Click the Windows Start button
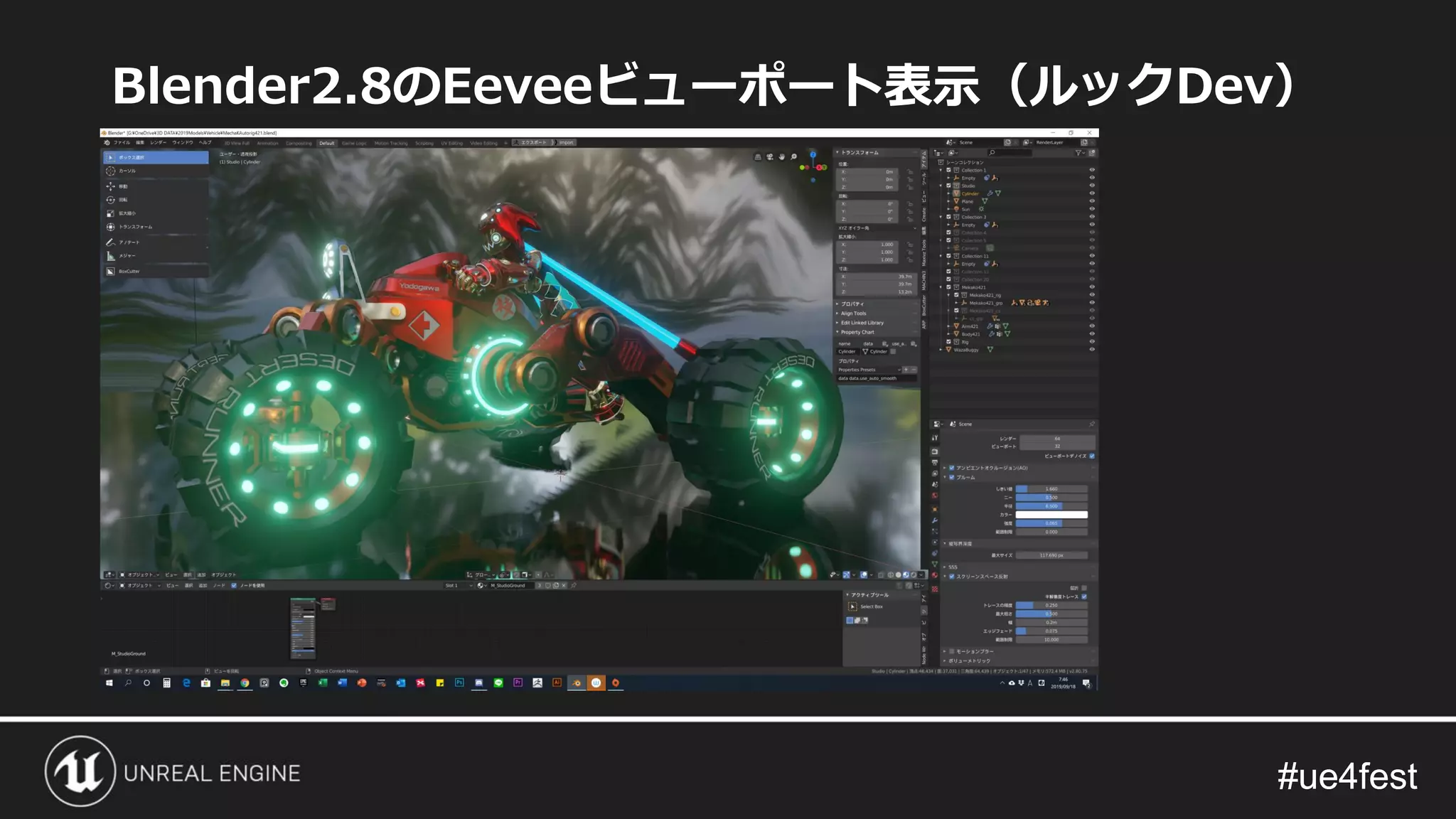 tap(109, 683)
